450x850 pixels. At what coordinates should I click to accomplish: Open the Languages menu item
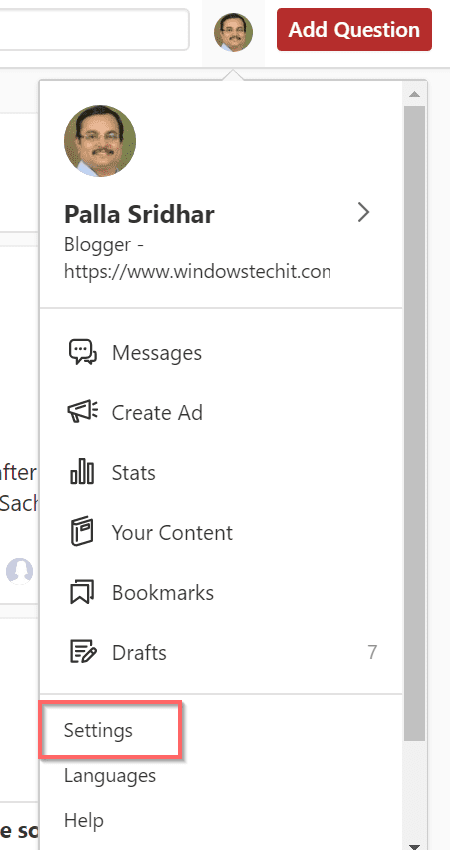click(110, 775)
